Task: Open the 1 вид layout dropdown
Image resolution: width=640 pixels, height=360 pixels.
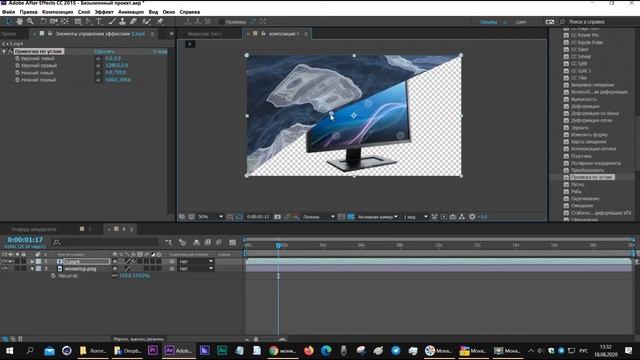Action: [415, 217]
